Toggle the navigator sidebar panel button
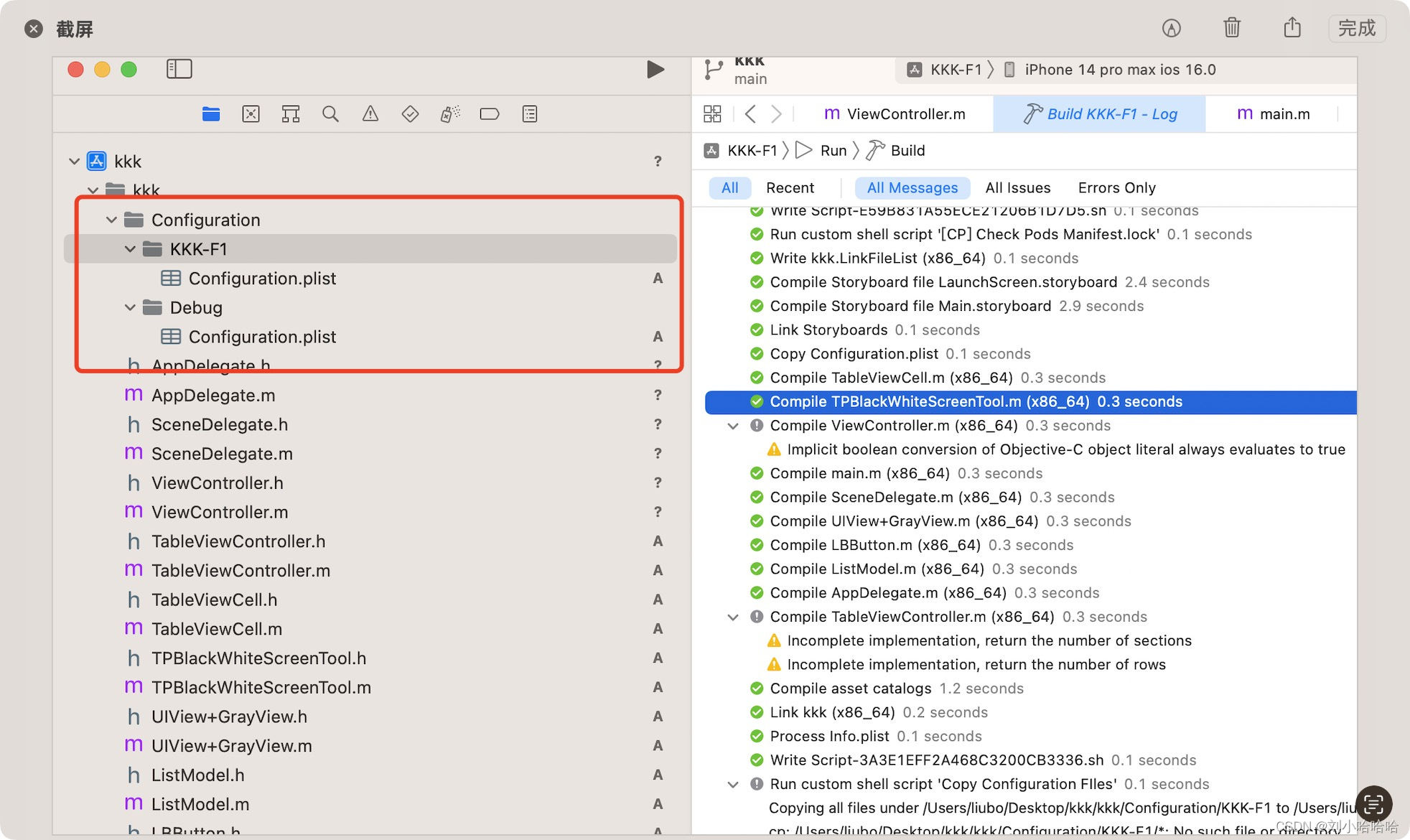This screenshot has width=1410, height=840. point(179,69)
